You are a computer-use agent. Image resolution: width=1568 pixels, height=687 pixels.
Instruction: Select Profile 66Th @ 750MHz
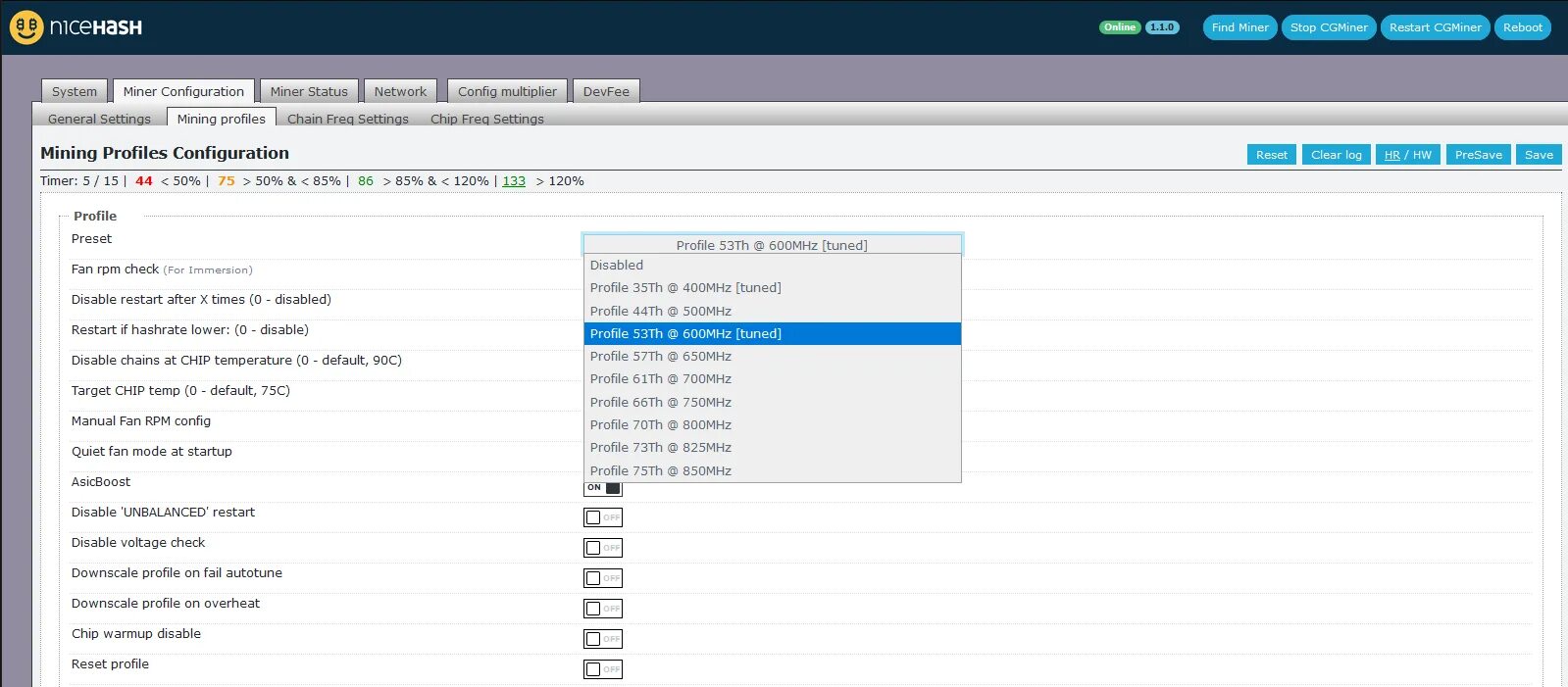click(772, 403)
